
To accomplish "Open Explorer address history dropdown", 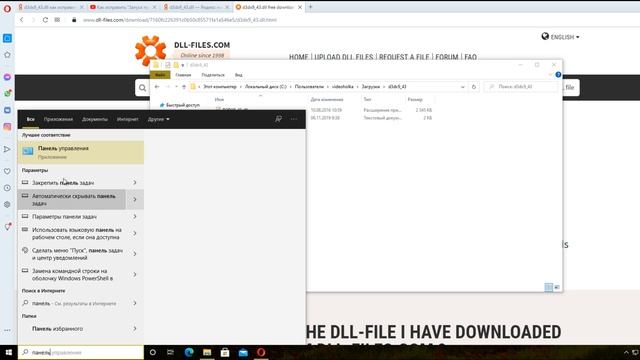I will (x=462, y=87).
